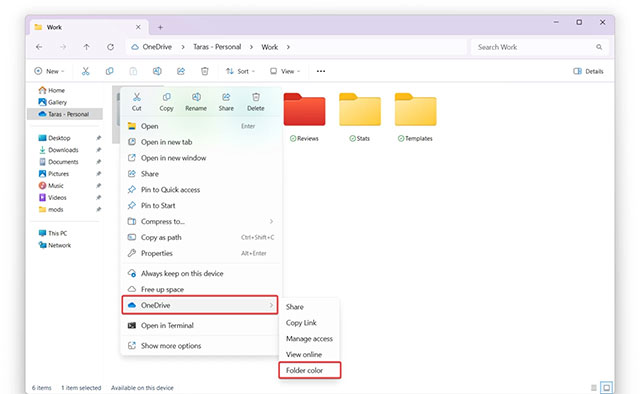Select Pin to Start
Image resolution: width=640 pixels, height=394 pixels.
(200, 206)
